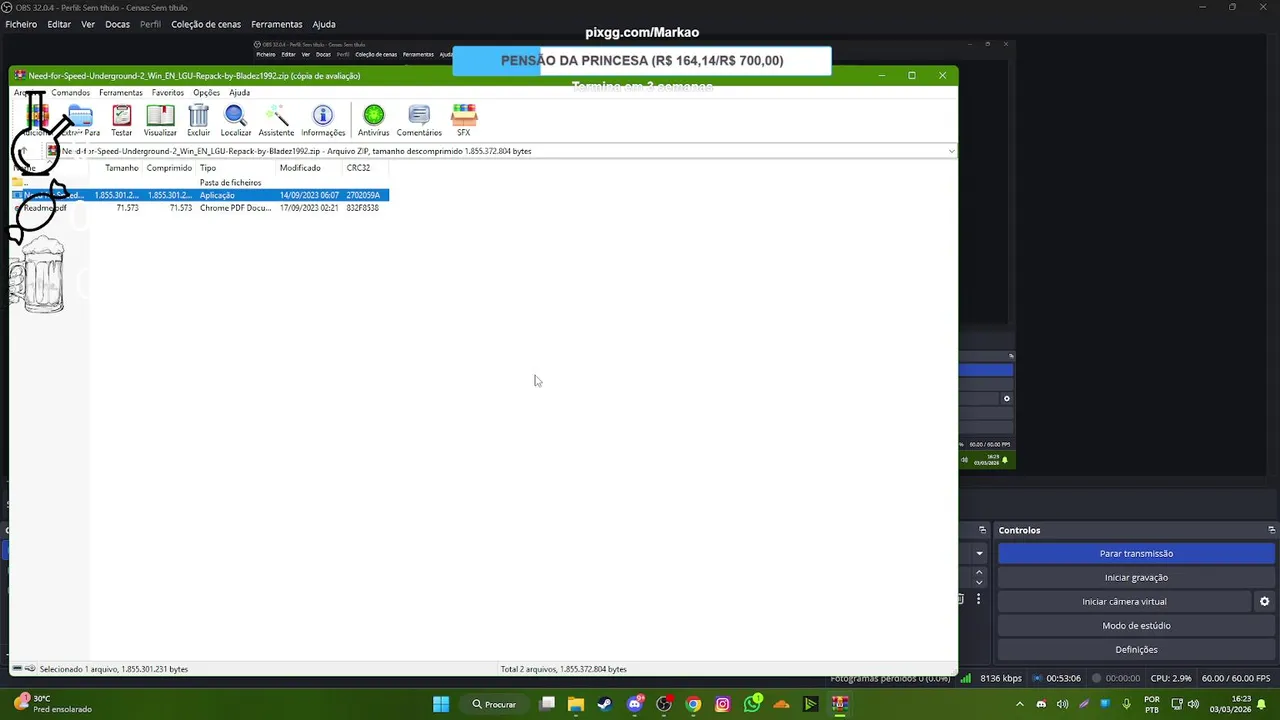Click the taskbar Procurar search box
This screenshot has width=1280, height=720.
(x=495, y=704)
